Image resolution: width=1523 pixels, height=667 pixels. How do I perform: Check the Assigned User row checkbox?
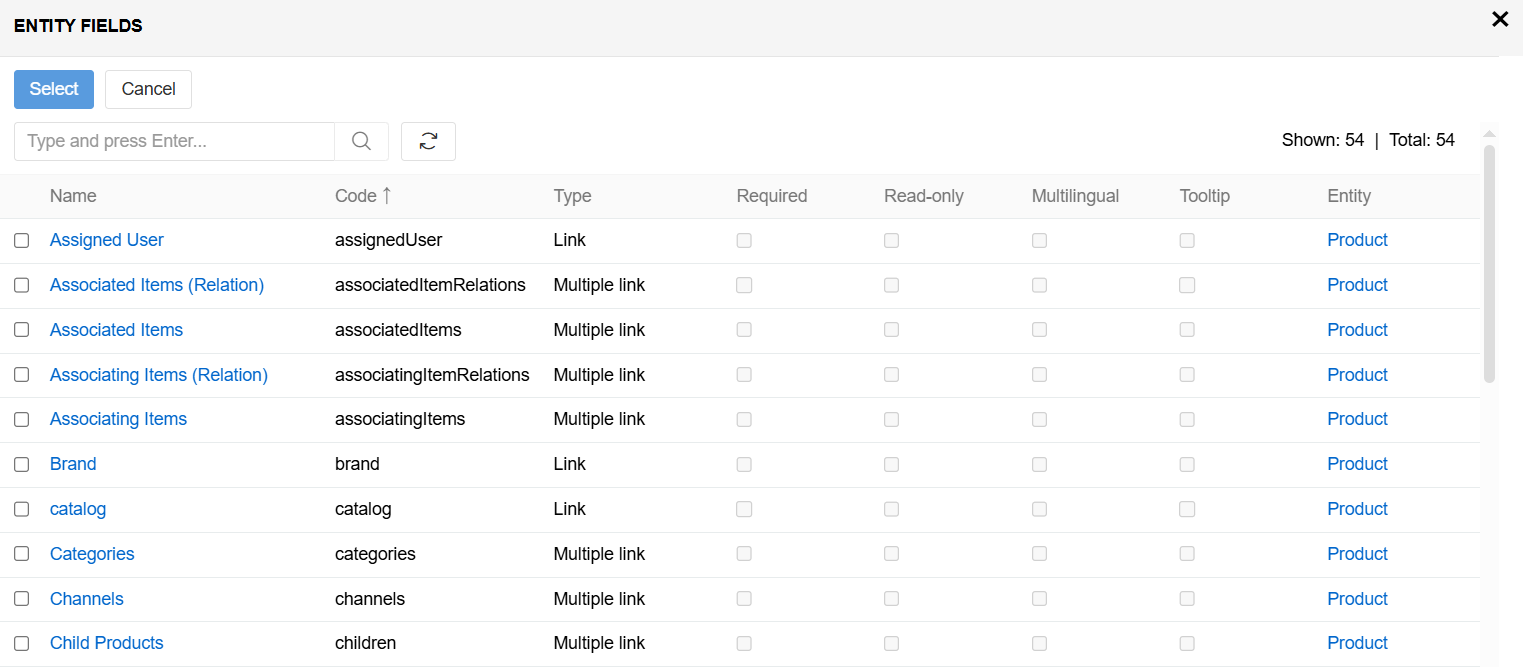22,241
